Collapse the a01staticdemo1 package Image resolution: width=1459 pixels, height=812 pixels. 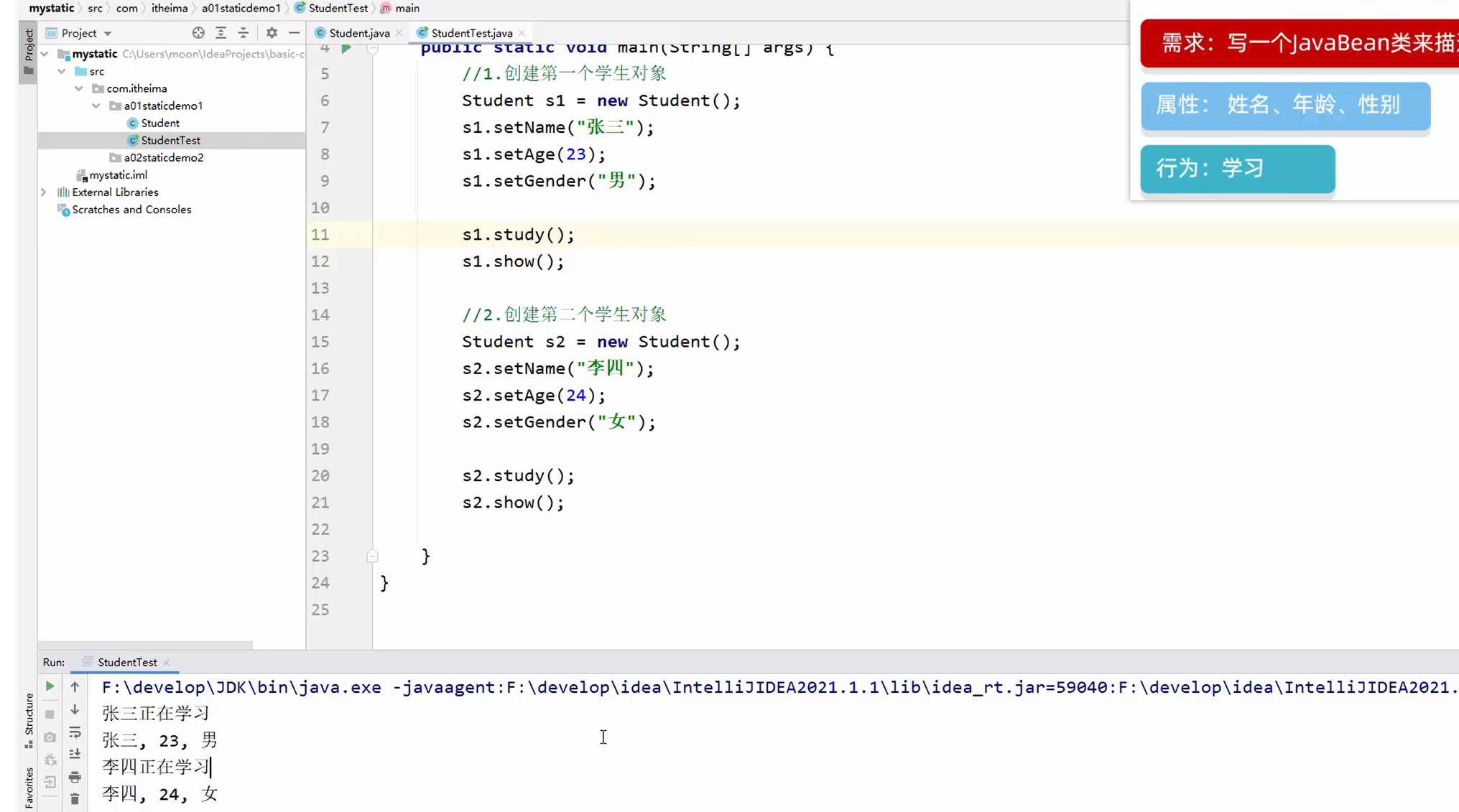coord(96,106)
